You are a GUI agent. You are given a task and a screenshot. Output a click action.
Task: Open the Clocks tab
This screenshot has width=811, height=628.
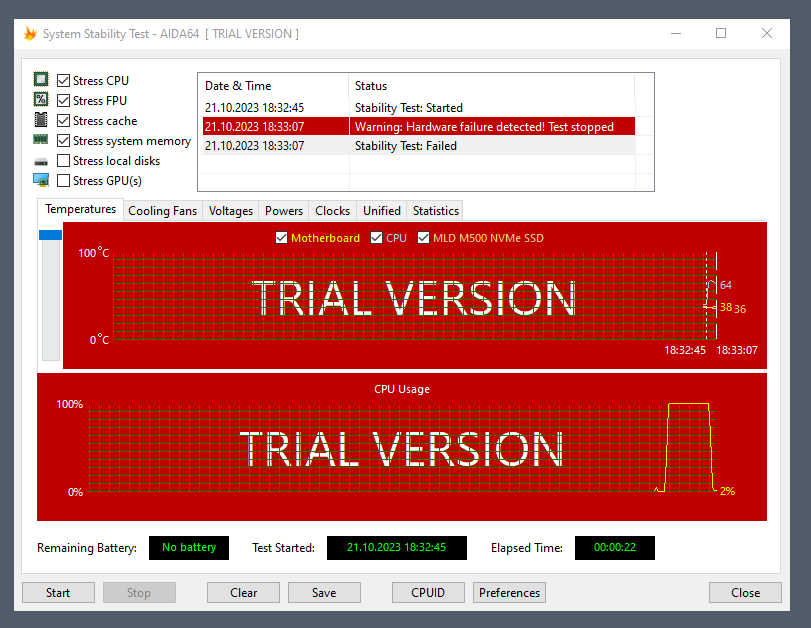point(333,211)
